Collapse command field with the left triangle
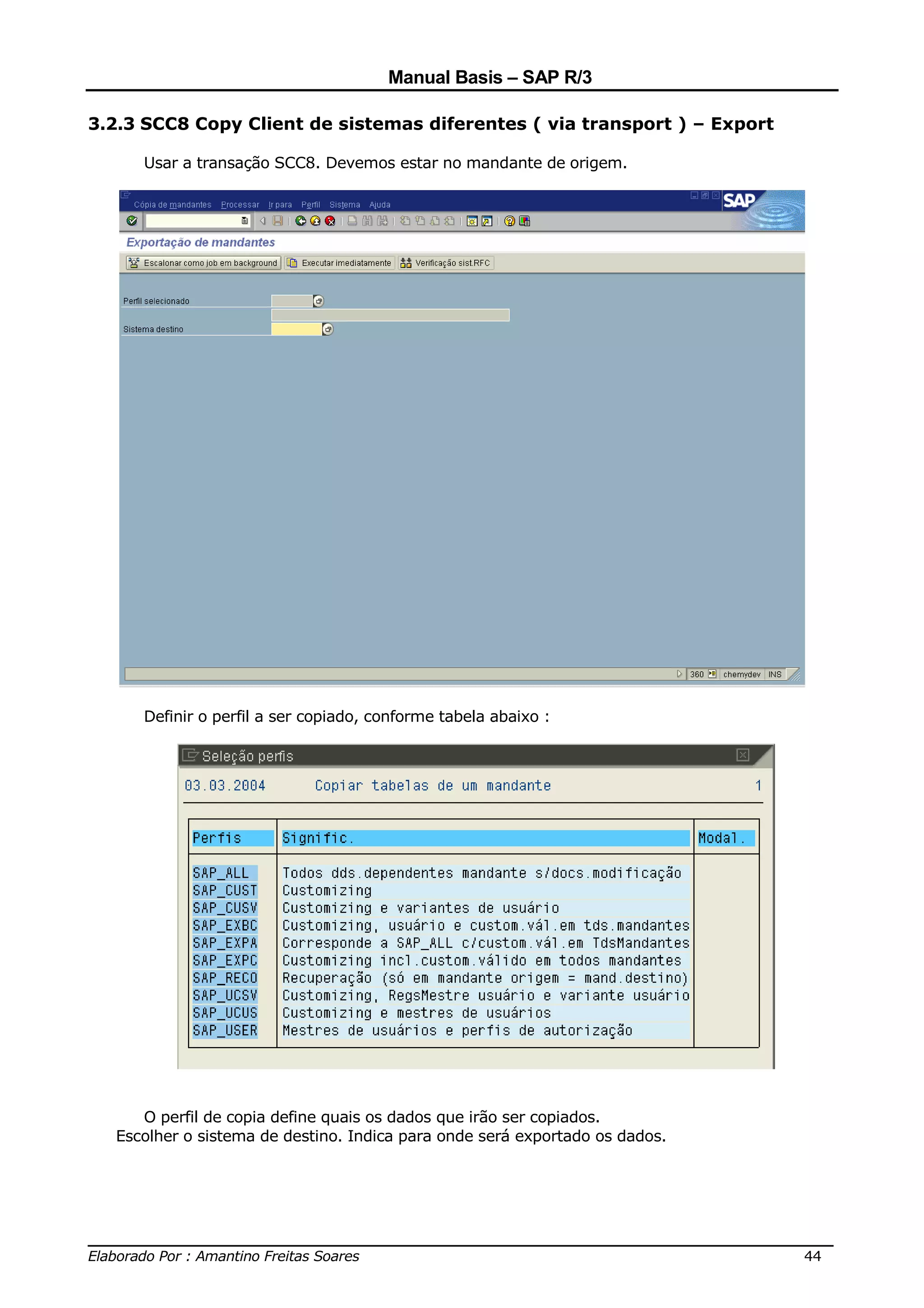The width and height of the screenshot is (924, 1308). 263,220
